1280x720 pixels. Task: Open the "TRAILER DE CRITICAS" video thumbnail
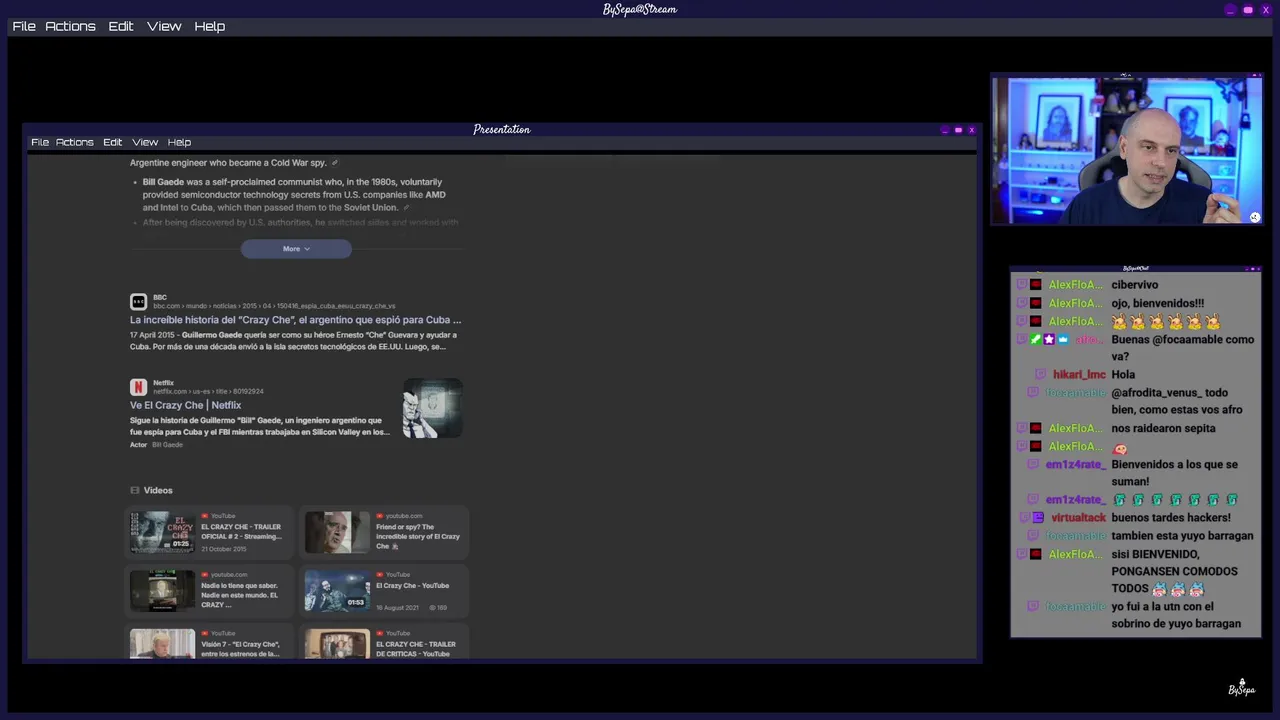tap(337, 643)
